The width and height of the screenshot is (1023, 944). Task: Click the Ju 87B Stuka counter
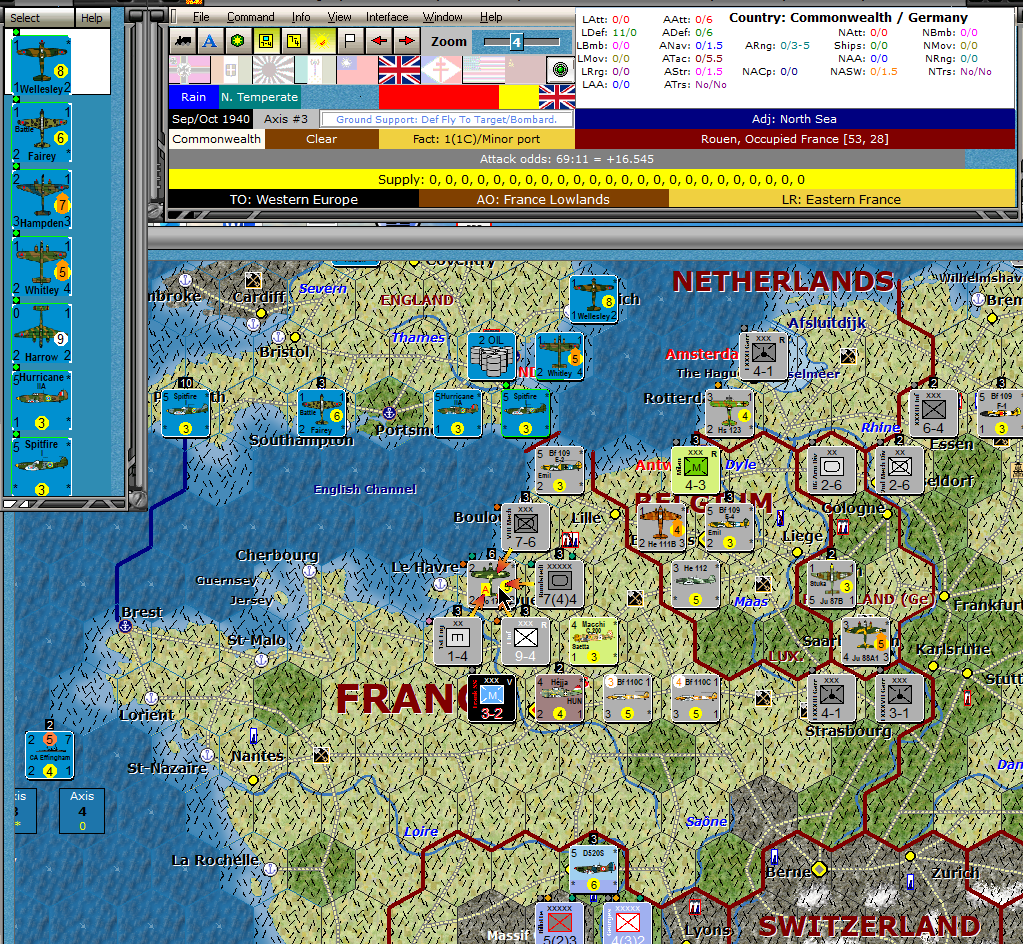click(829, 584)
